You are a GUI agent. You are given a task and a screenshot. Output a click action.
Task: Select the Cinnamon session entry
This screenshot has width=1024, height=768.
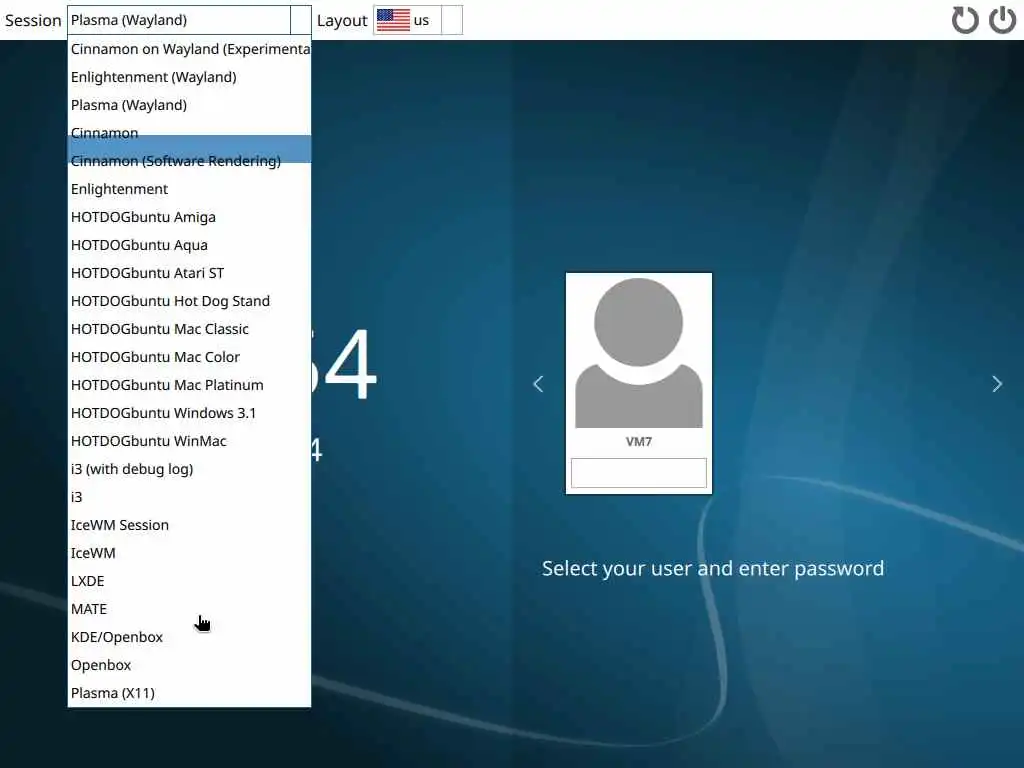click(x=189, y=133)
